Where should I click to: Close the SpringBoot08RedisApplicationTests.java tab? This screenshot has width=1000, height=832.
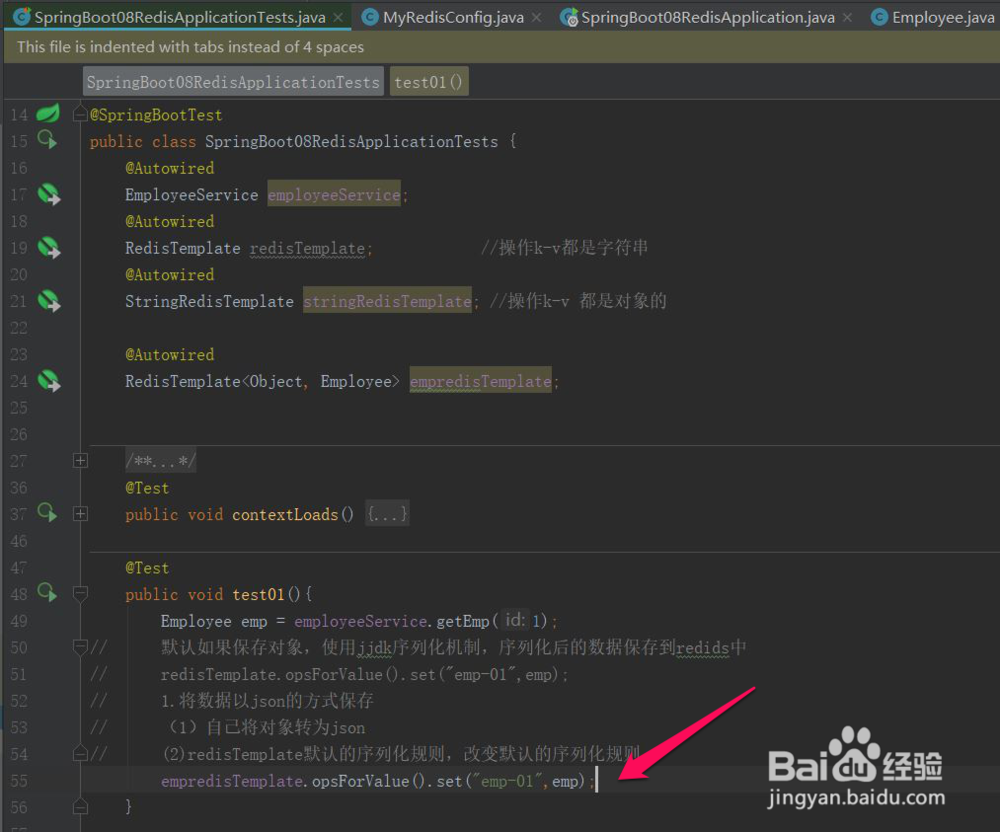point(338,17)
